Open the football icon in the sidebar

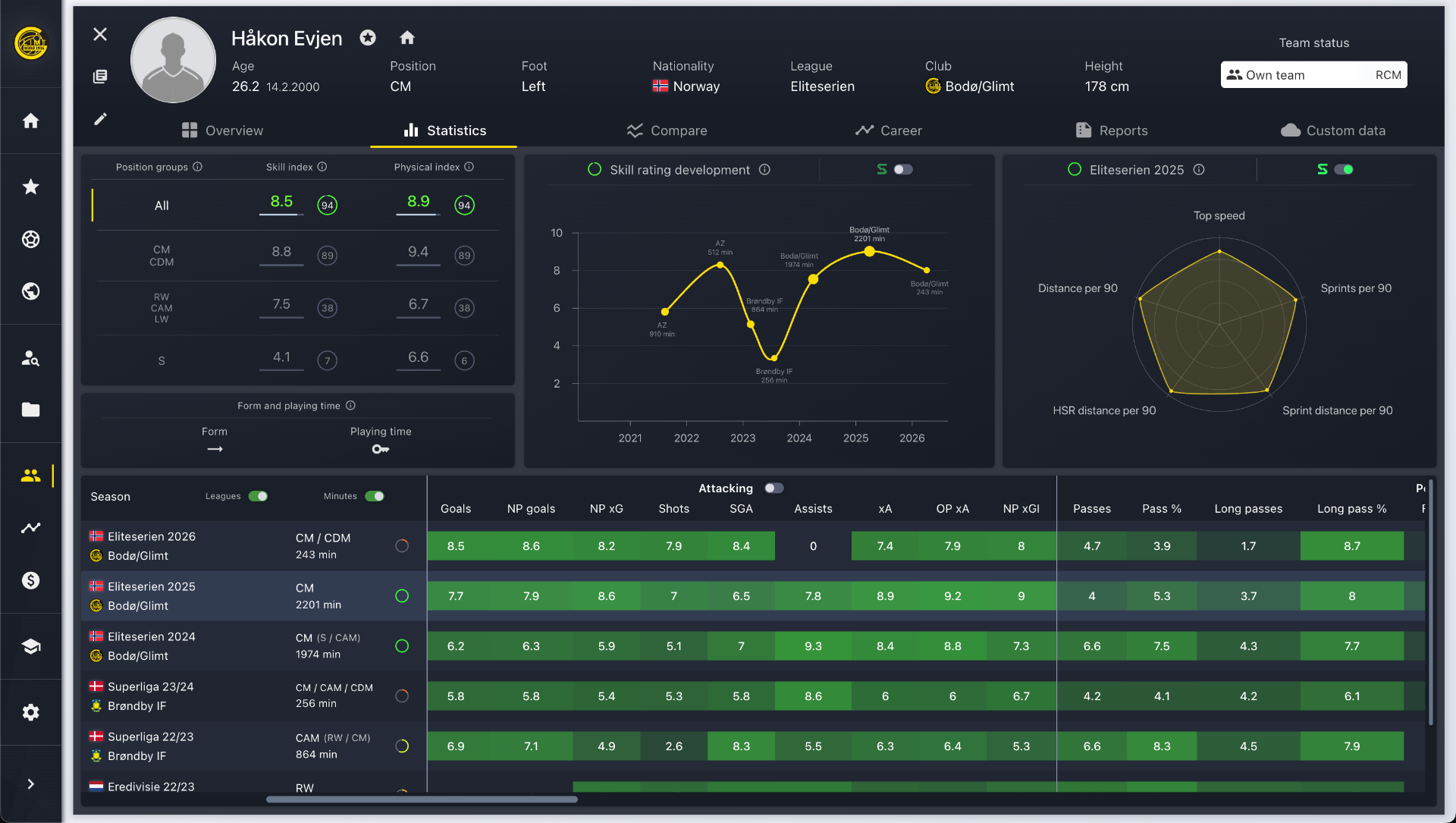30,239
